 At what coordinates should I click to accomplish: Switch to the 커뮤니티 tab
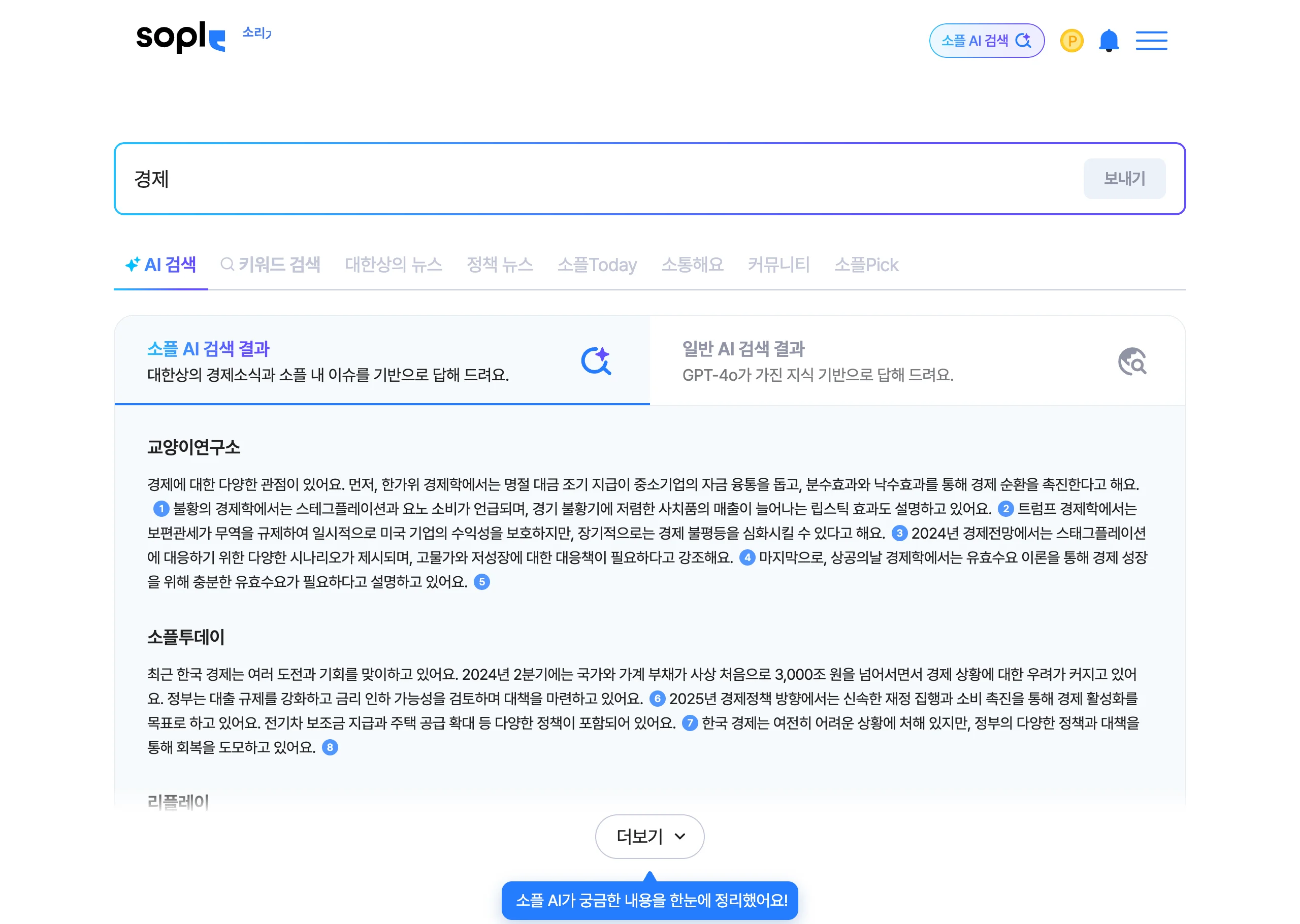coord(779,264)
